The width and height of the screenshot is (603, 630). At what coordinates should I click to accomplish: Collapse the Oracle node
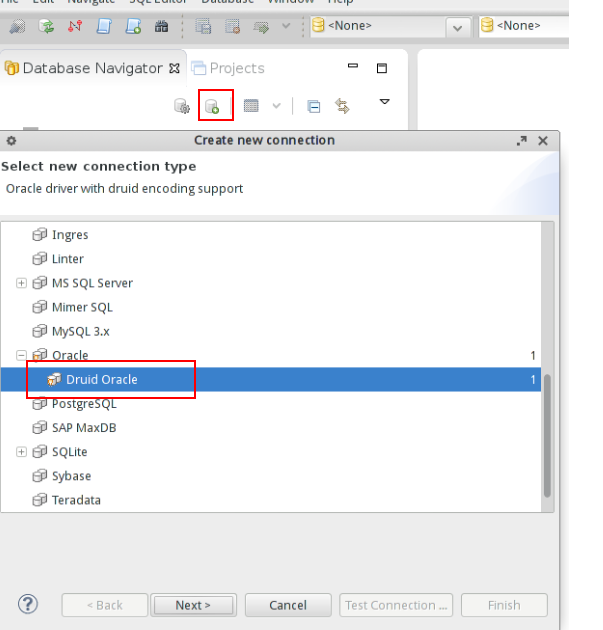[x=21, y=355]
